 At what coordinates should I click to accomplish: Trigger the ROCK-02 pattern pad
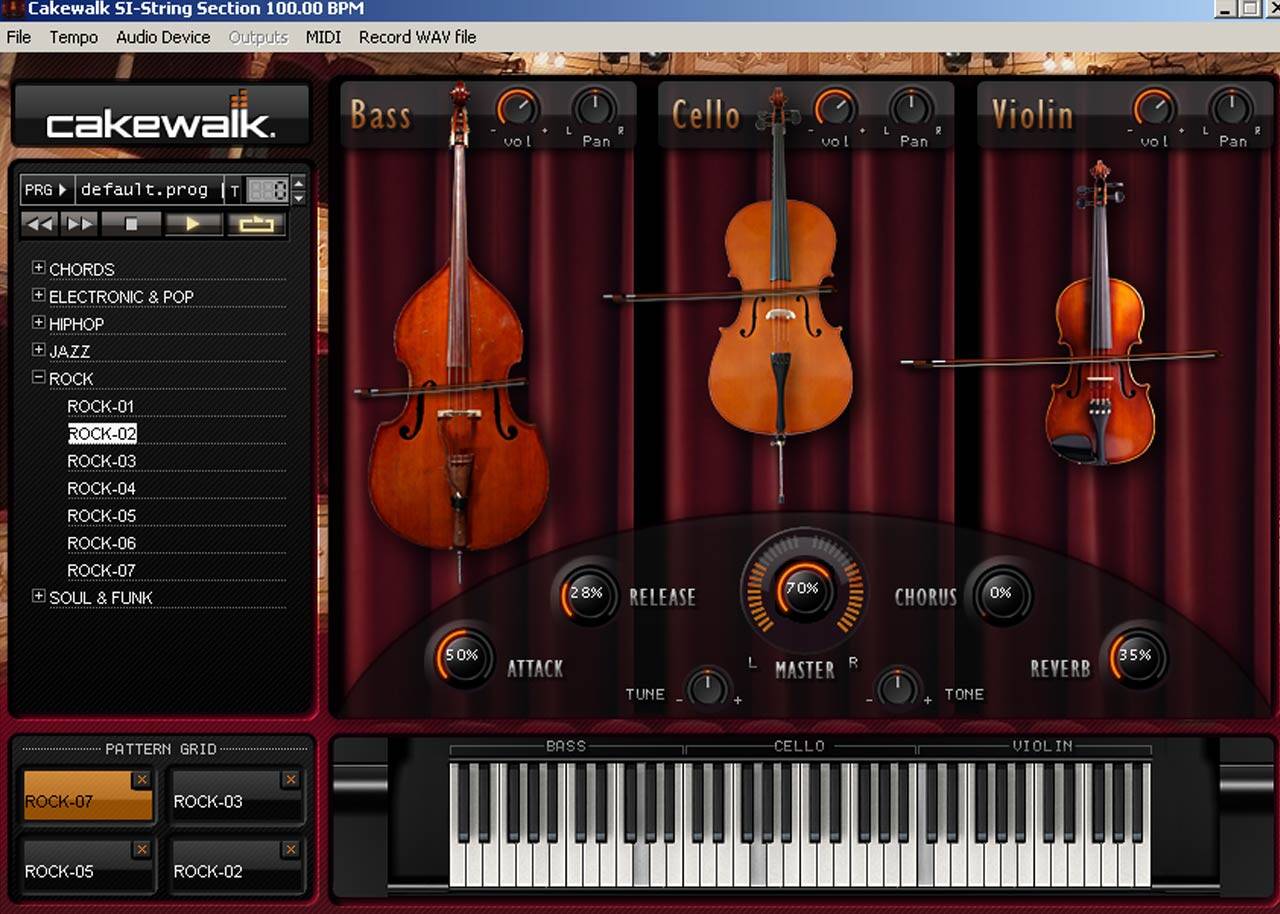point(237,866)
